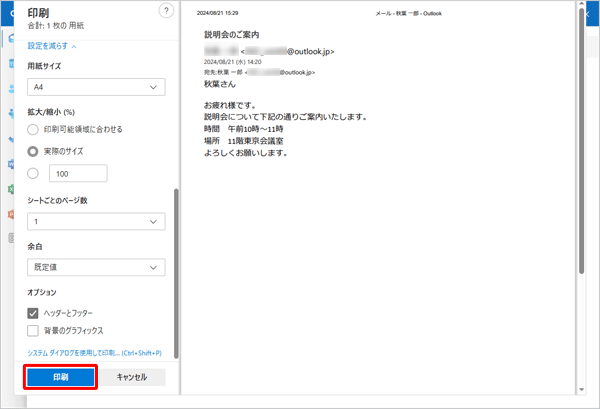This screenshot has height=409, width=600.
Task: Open the print dialog help icon
Action: [166, 11]
